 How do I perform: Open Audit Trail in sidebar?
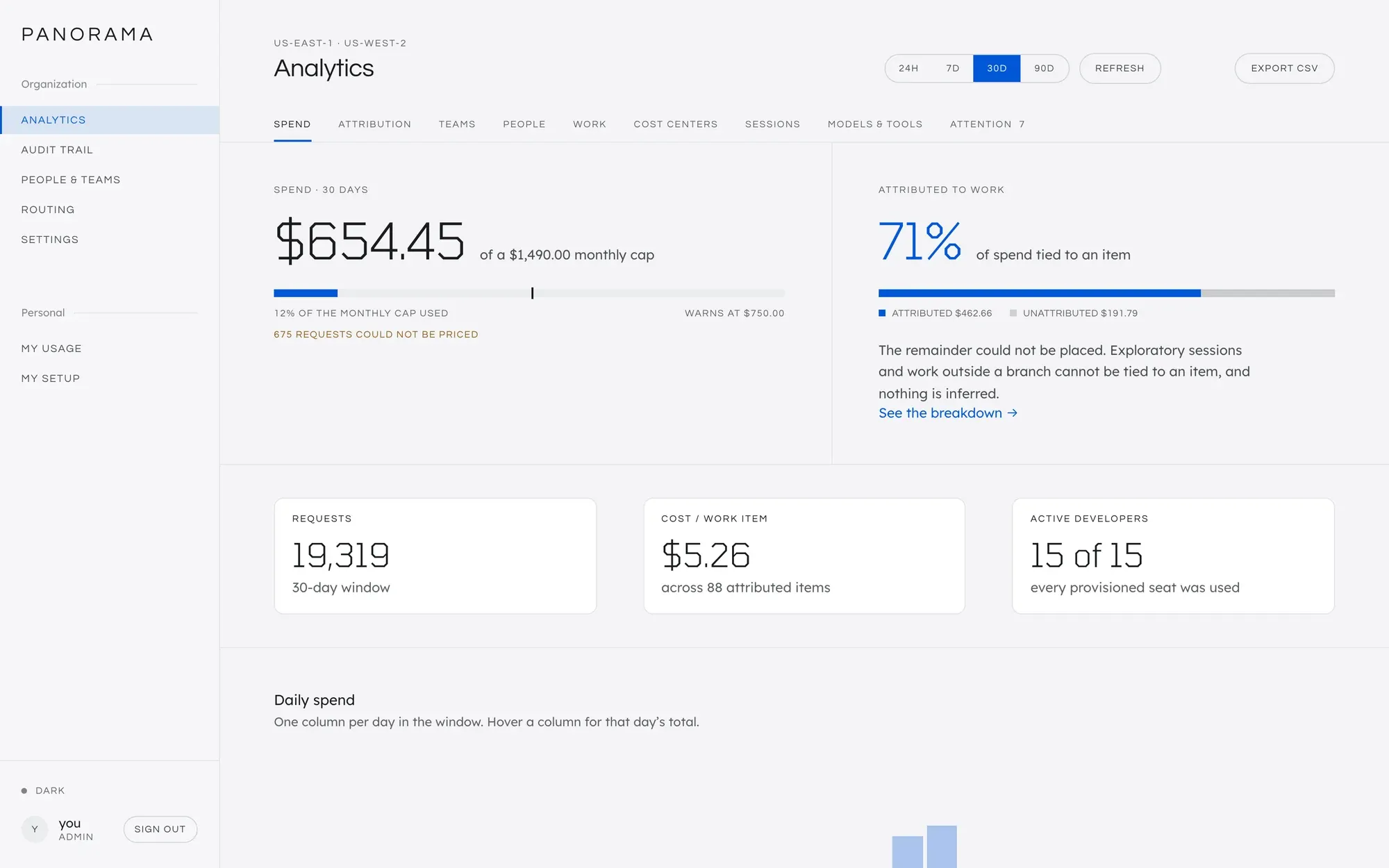click(x=110, y=150)
